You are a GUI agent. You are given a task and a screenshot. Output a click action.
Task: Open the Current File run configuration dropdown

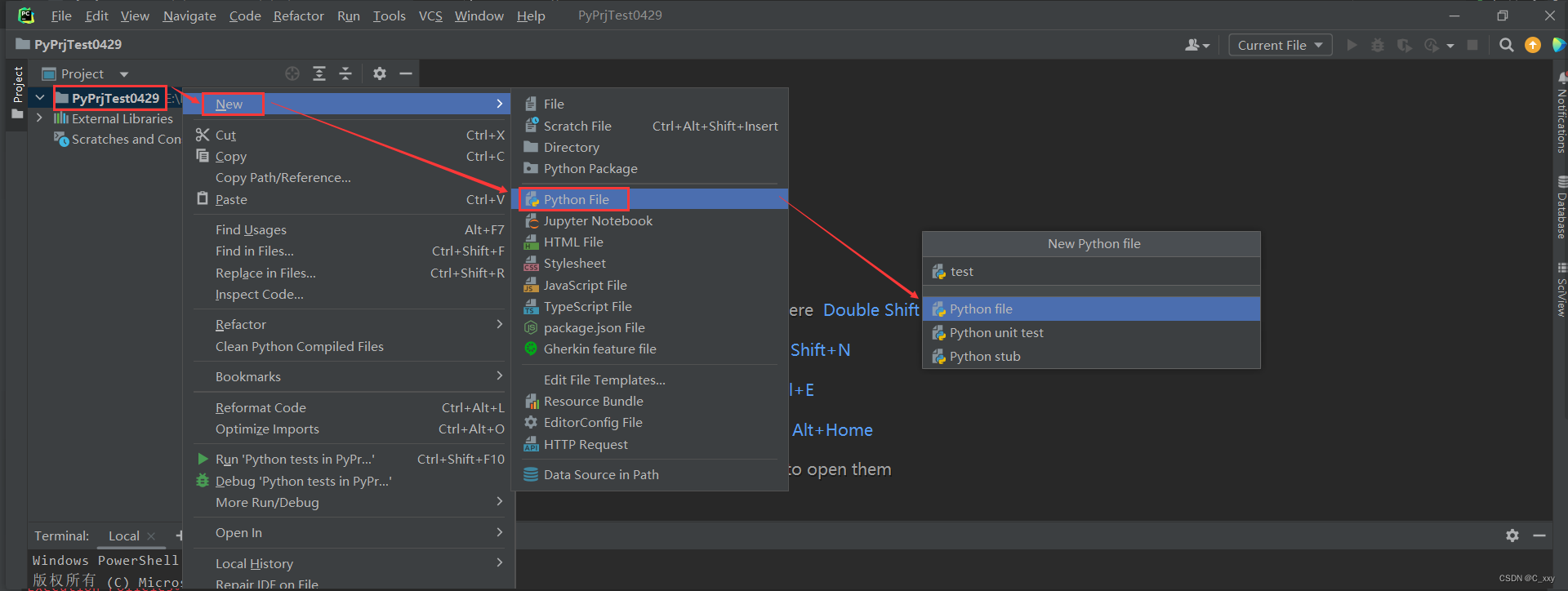1280,45
